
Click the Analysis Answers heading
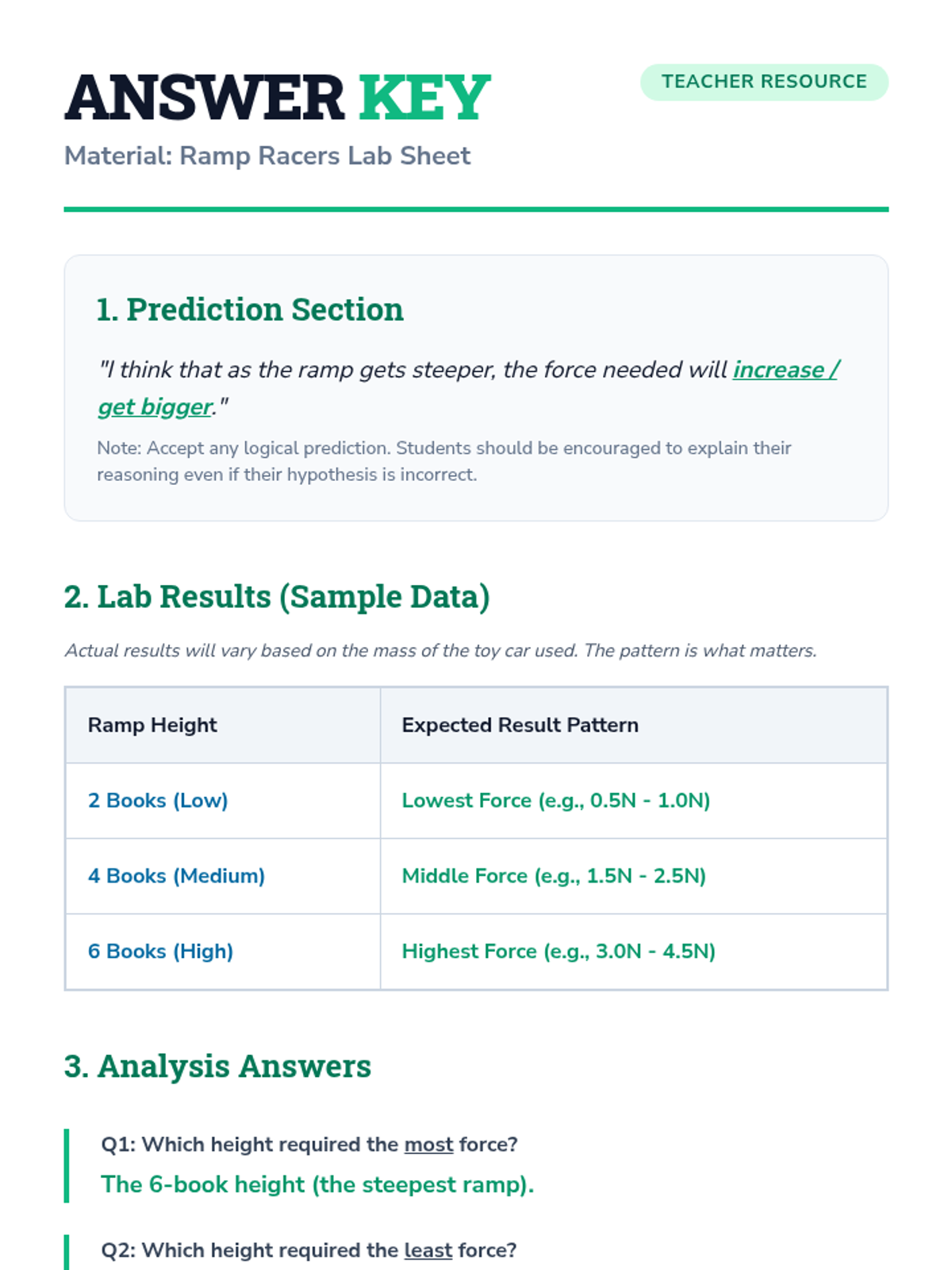(217, 1066)
